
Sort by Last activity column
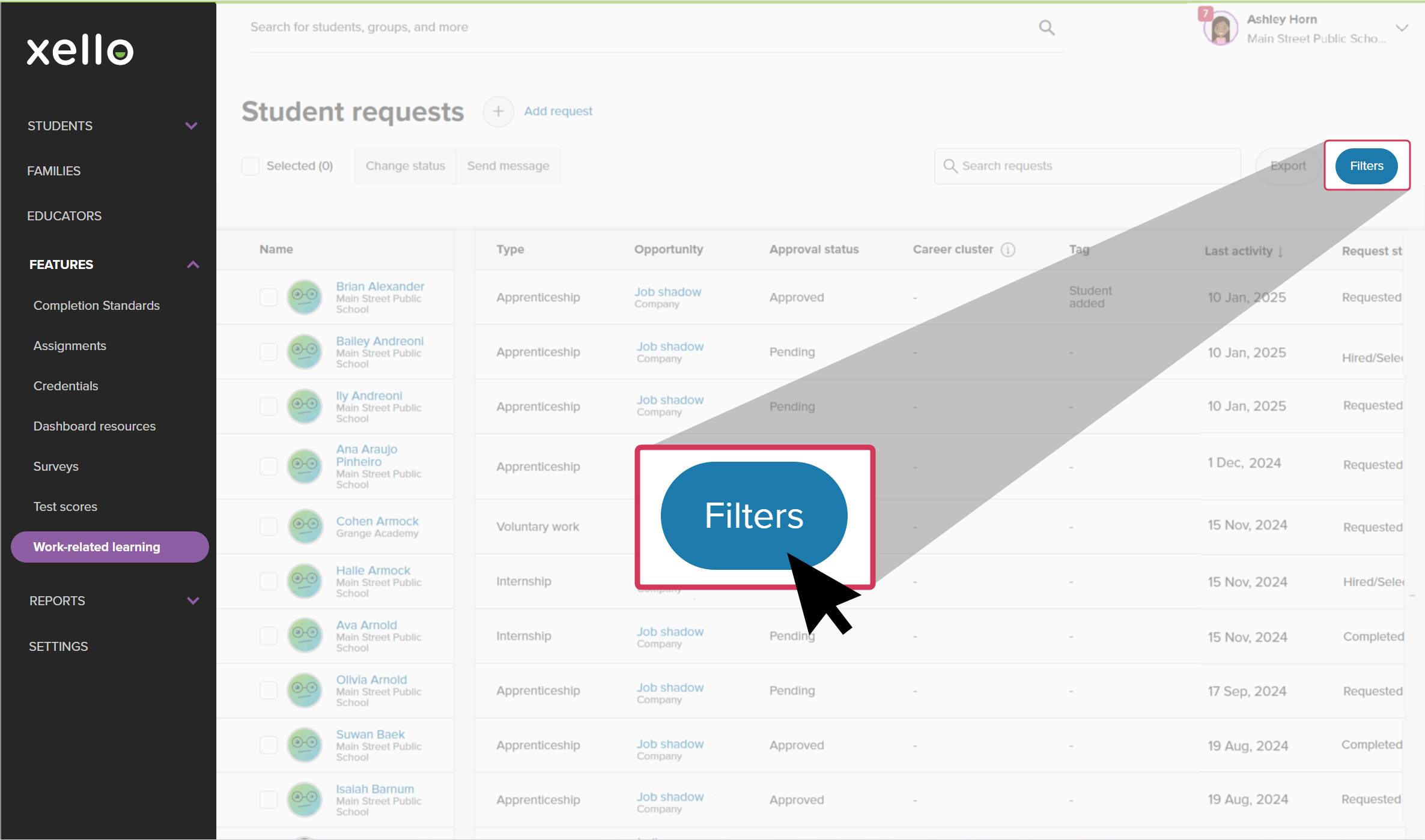pyautogui.click(x=1244, y=251)
